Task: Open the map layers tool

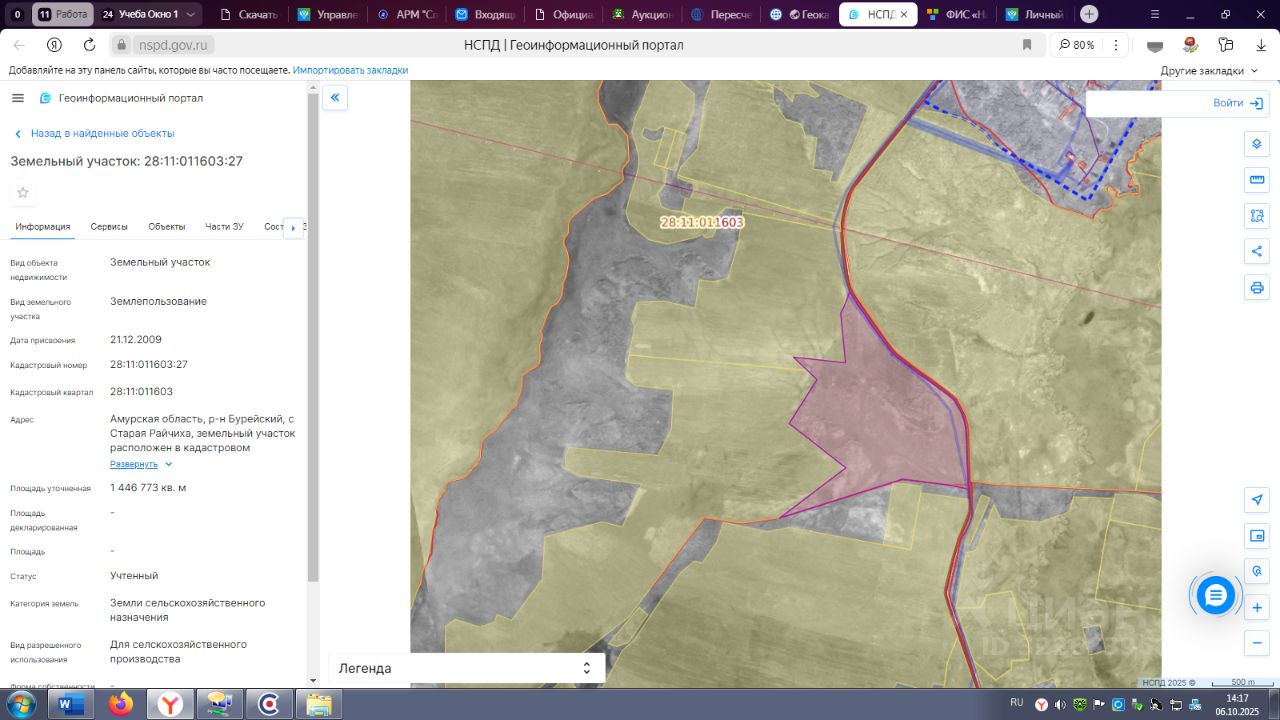Action: point(1257,143)
